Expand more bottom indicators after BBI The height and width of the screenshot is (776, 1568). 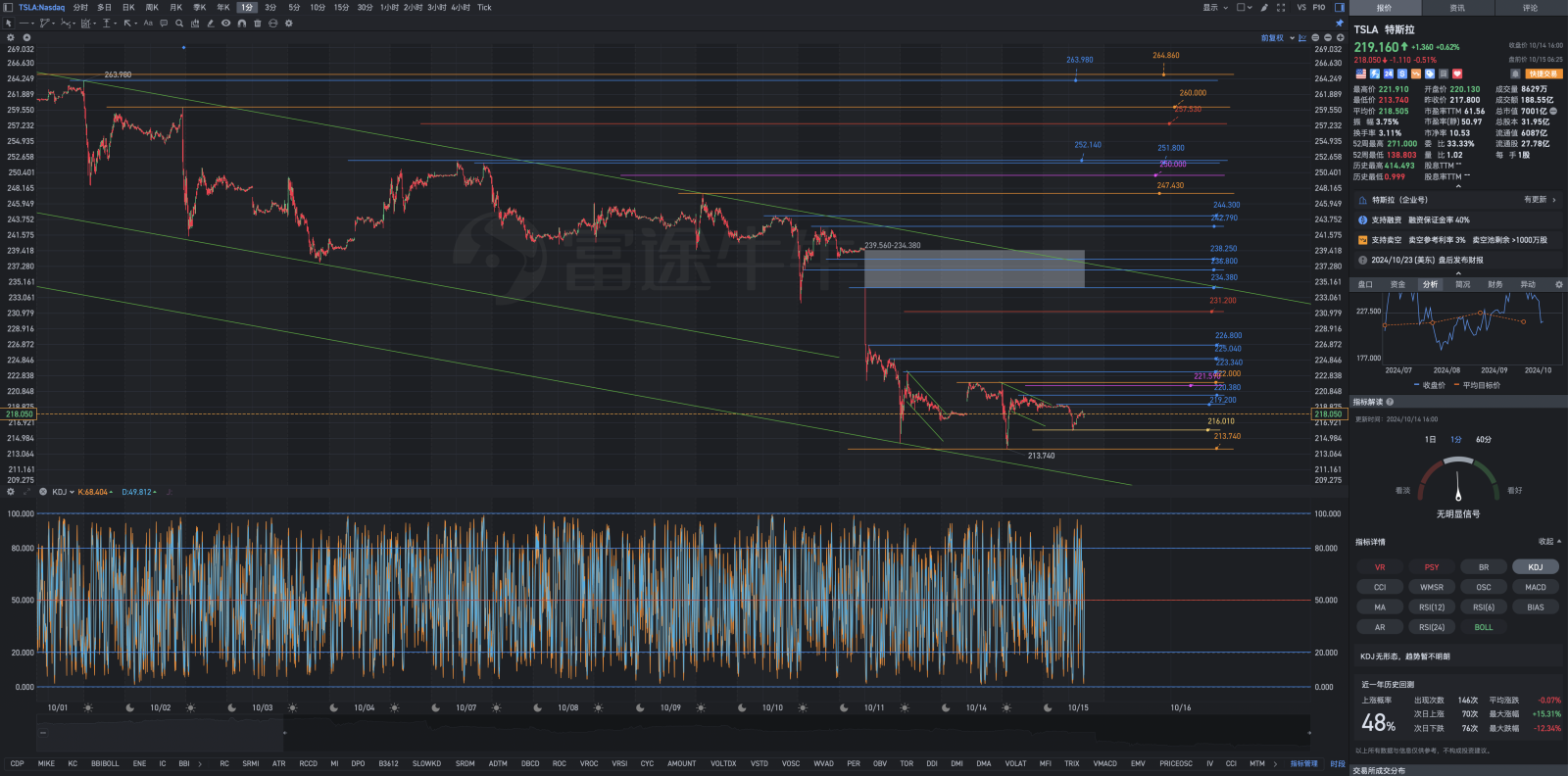(x=200, y=763)
